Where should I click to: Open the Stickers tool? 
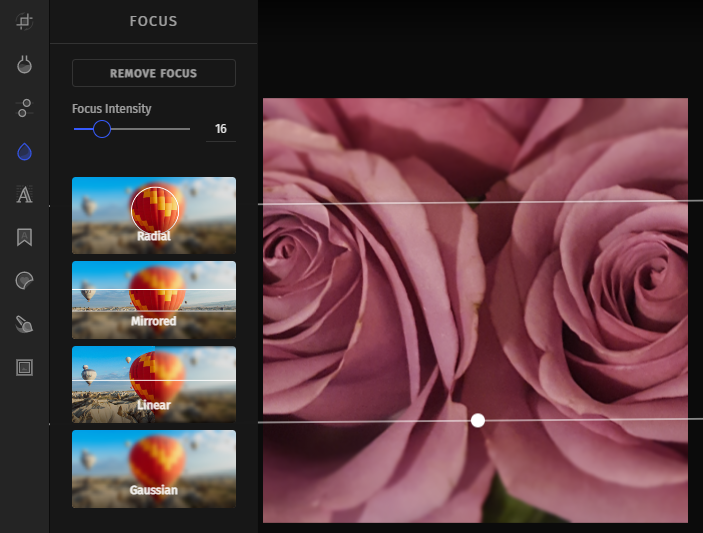(24, 281)
